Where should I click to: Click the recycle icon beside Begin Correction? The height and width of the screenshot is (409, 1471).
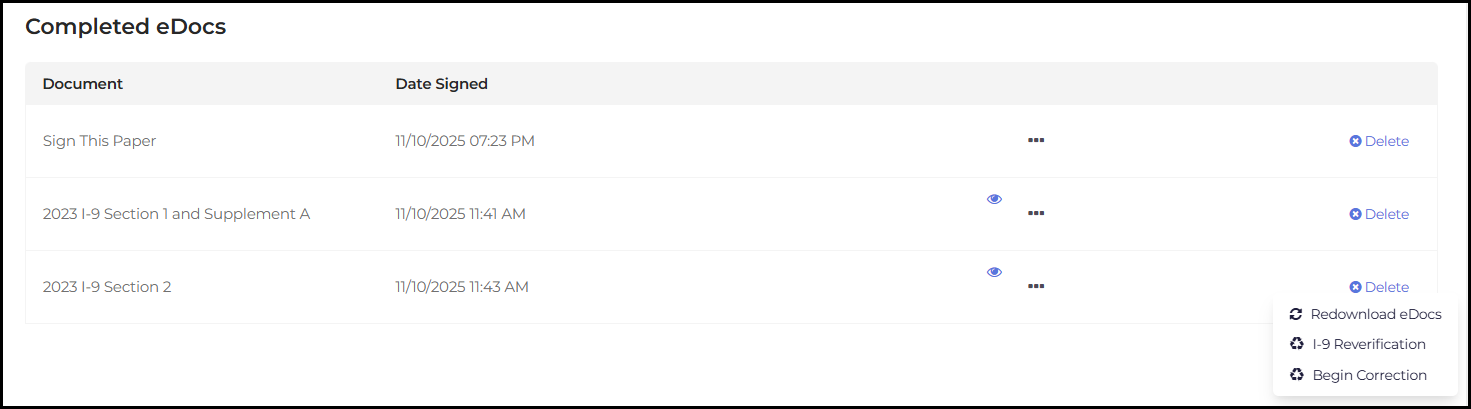tap(1297, 375)
